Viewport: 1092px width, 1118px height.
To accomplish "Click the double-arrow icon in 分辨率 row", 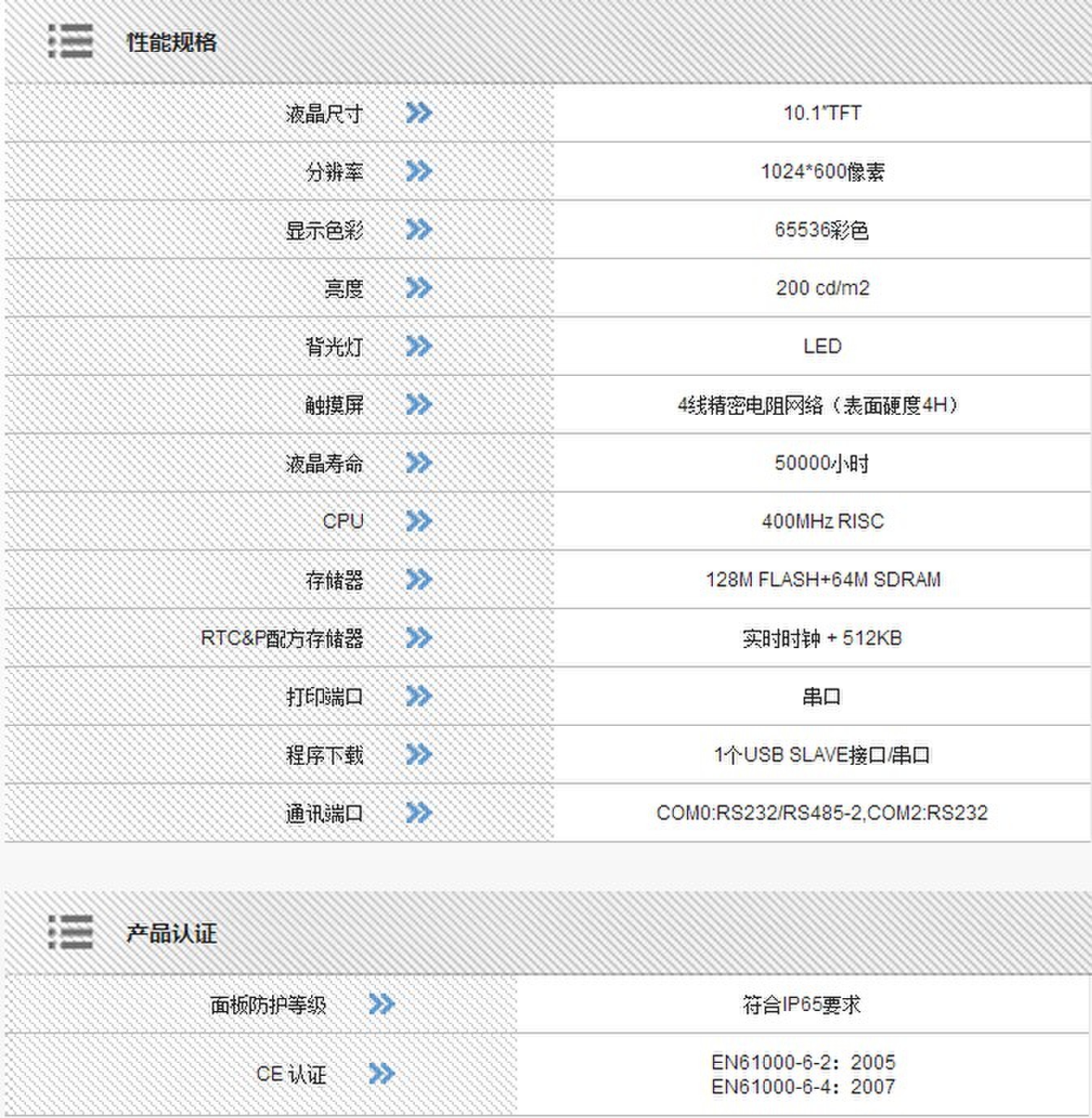I will pyautogui.click(x=419, y=171).
